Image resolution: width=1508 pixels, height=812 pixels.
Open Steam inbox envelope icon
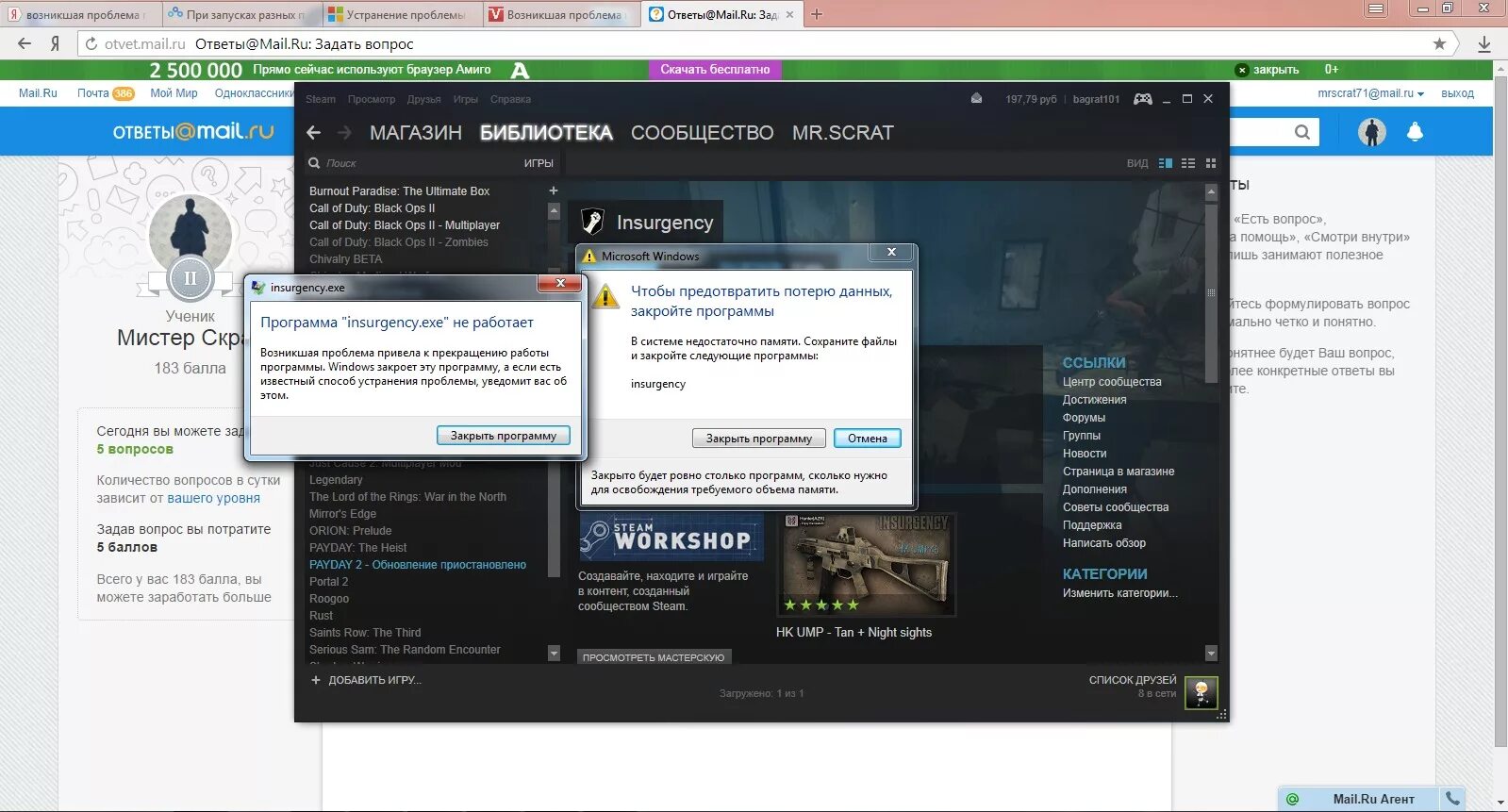[976, 99]
